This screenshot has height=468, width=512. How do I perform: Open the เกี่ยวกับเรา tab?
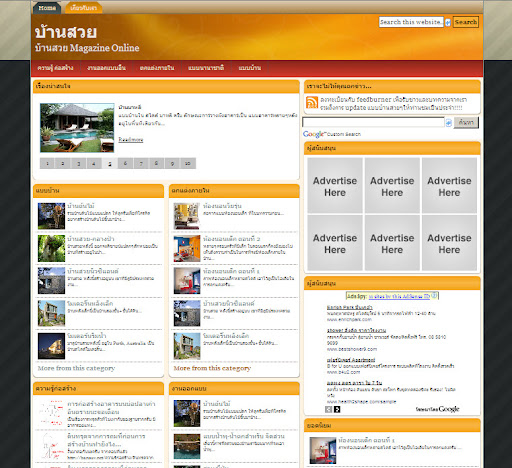click(x=83, y=8)
